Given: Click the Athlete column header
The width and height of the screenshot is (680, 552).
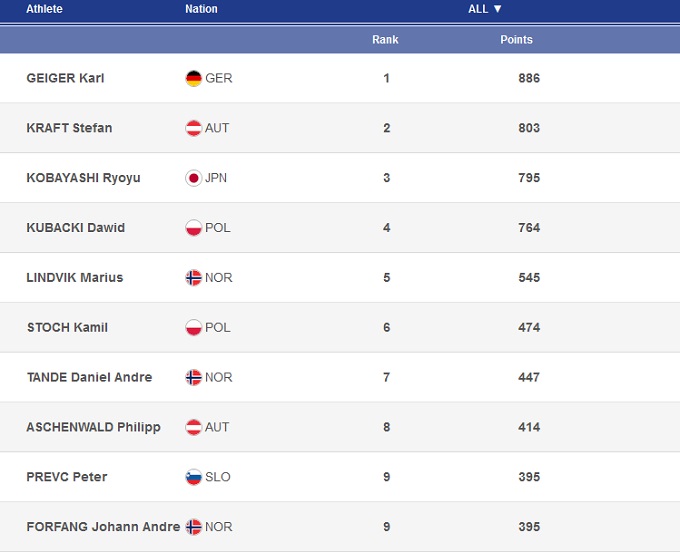Looking at the screenshot, I should (x=44, y=9).
